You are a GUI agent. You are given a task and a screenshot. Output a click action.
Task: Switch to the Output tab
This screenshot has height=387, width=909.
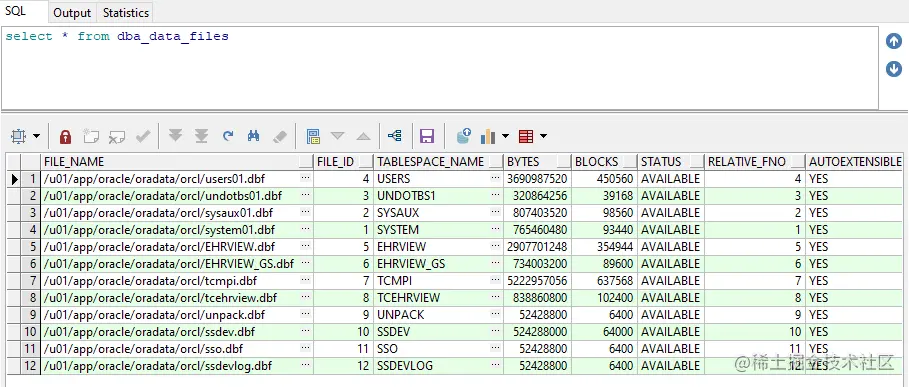(x=72, y=13)
